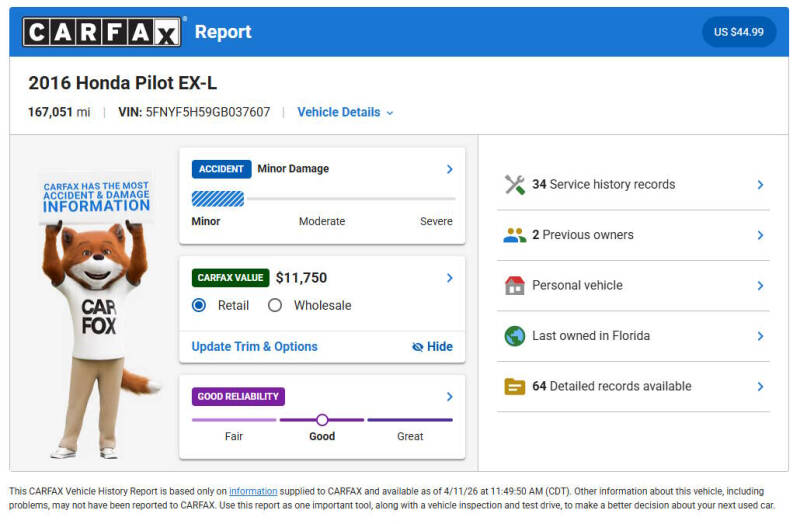Select the Wholesale value radio button

point(275,305)
